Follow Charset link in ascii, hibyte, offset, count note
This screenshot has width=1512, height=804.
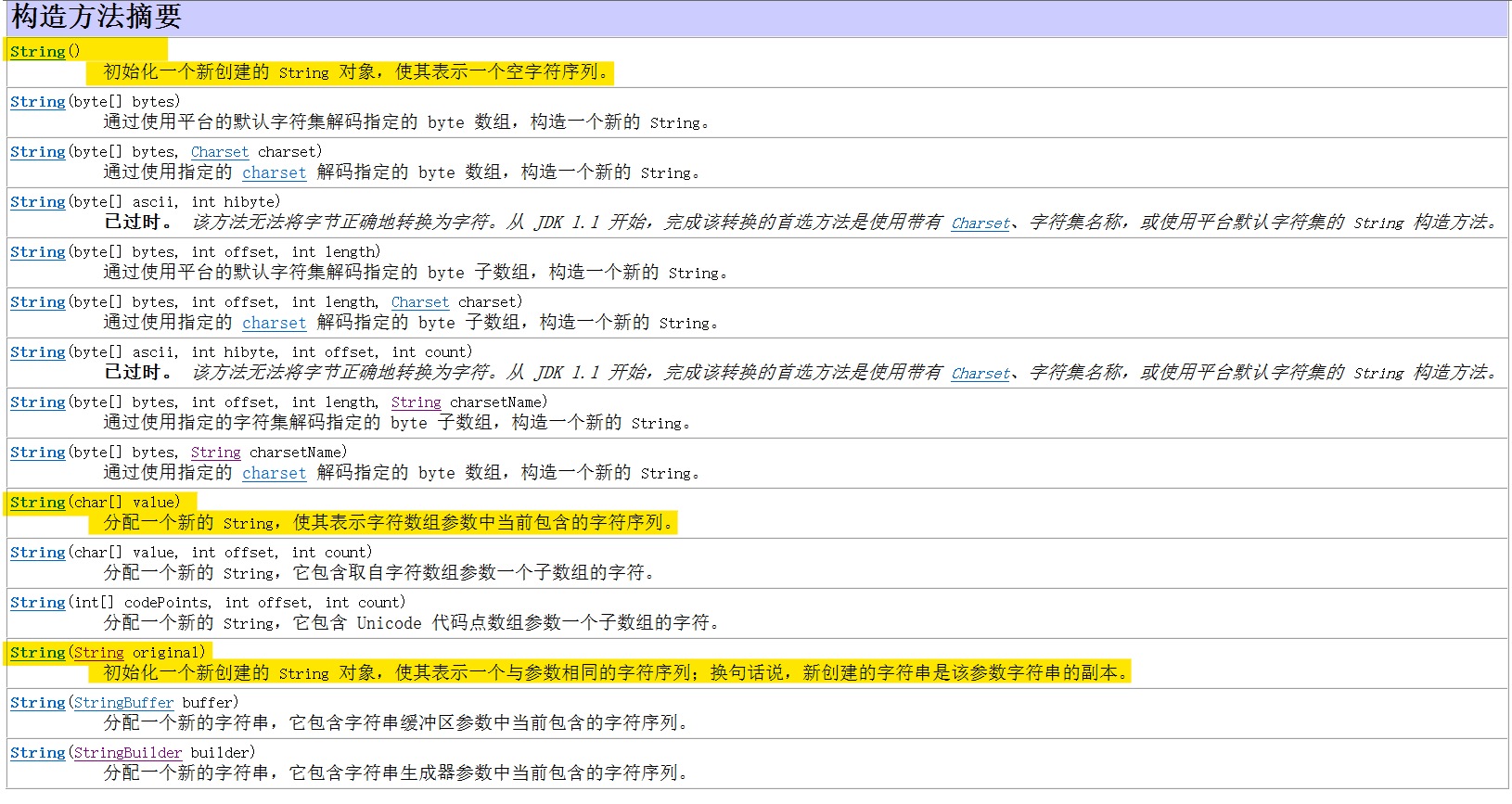click(x=980, y=373)
